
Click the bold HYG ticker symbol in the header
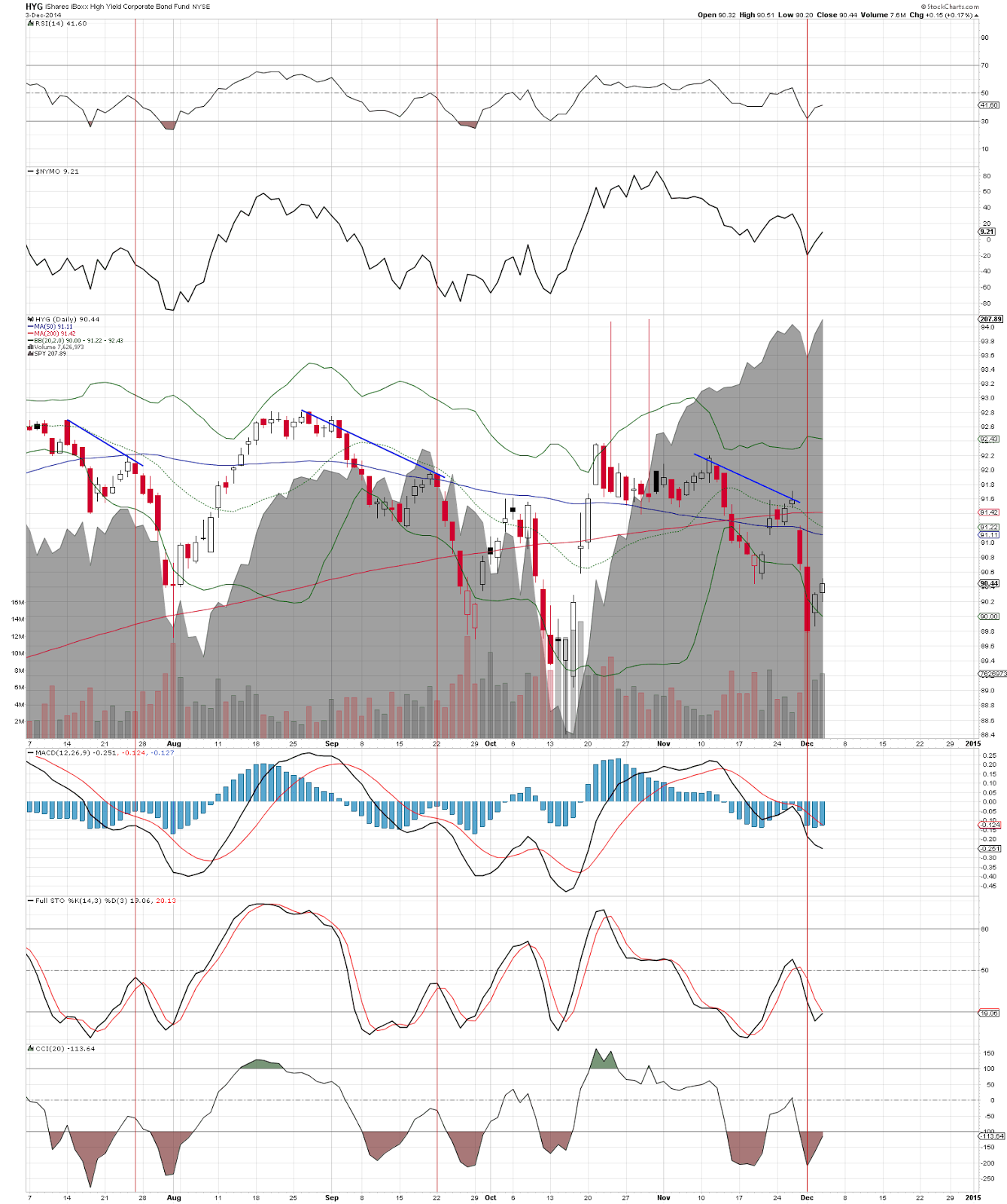[35, 7]
